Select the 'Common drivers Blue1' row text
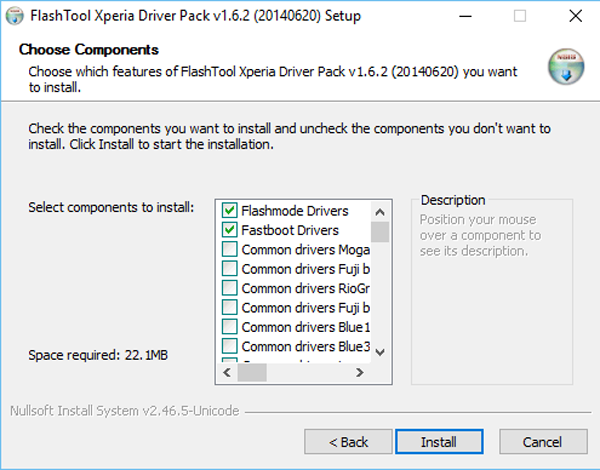This screenshot has height=470, width=600. click(306, 327)
